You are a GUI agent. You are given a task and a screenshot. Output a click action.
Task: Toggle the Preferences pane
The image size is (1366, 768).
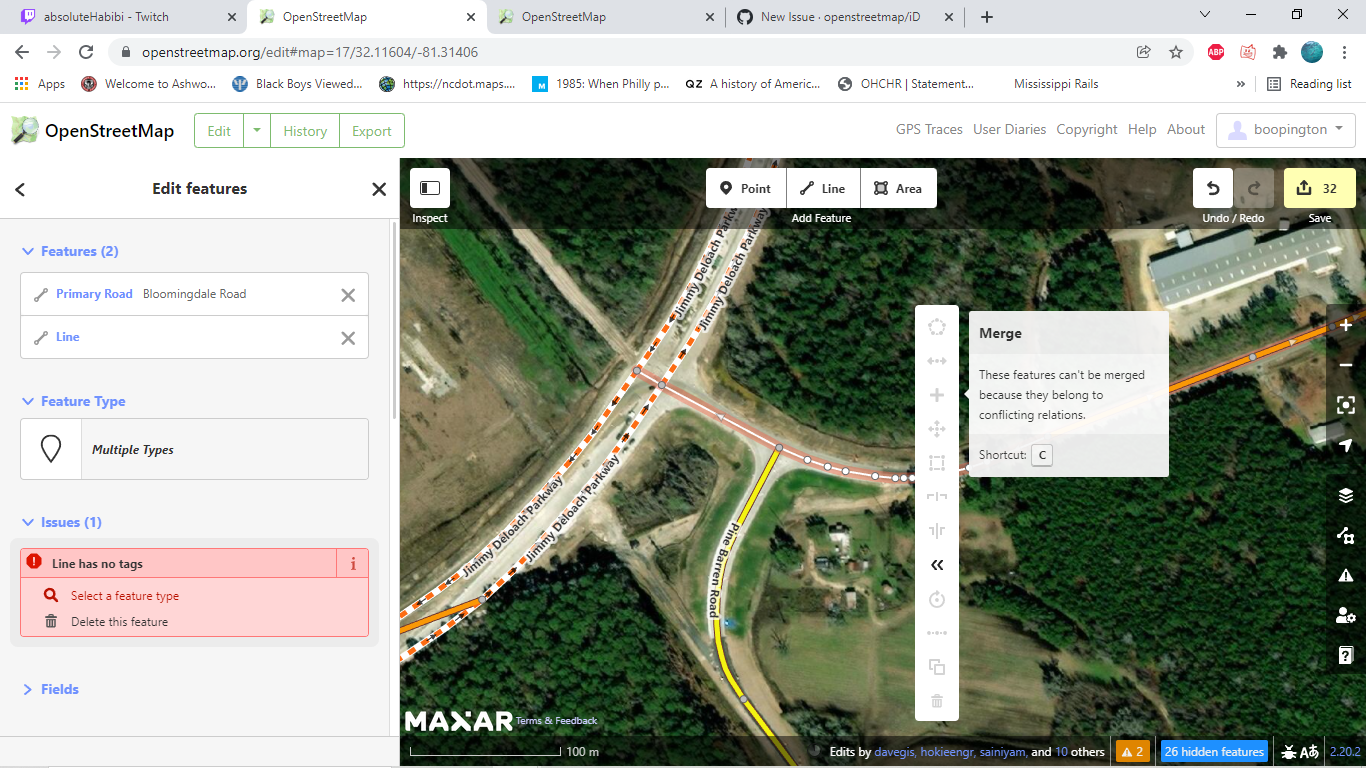1346,615
